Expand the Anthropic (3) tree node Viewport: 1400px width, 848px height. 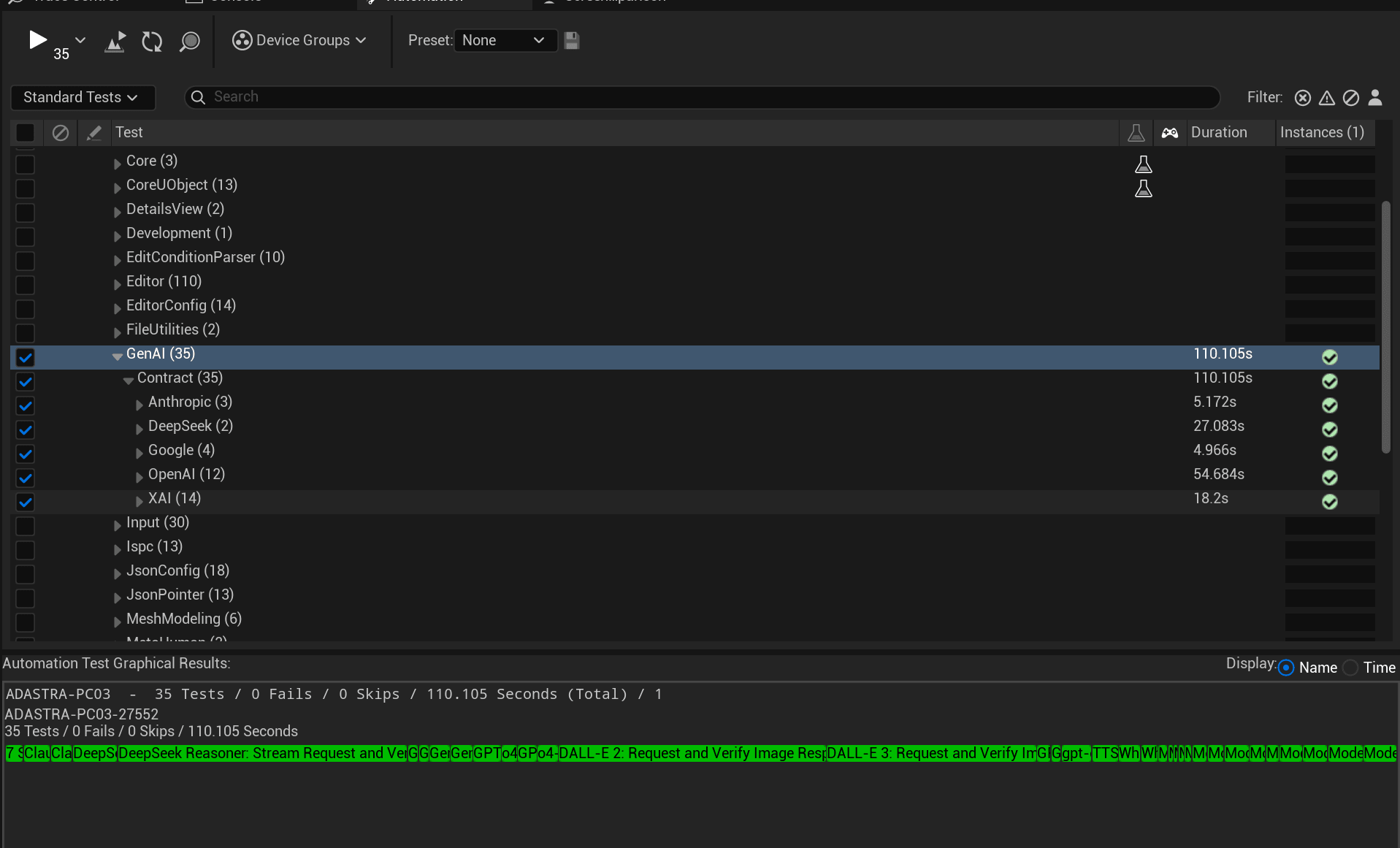tap(139, 405)
